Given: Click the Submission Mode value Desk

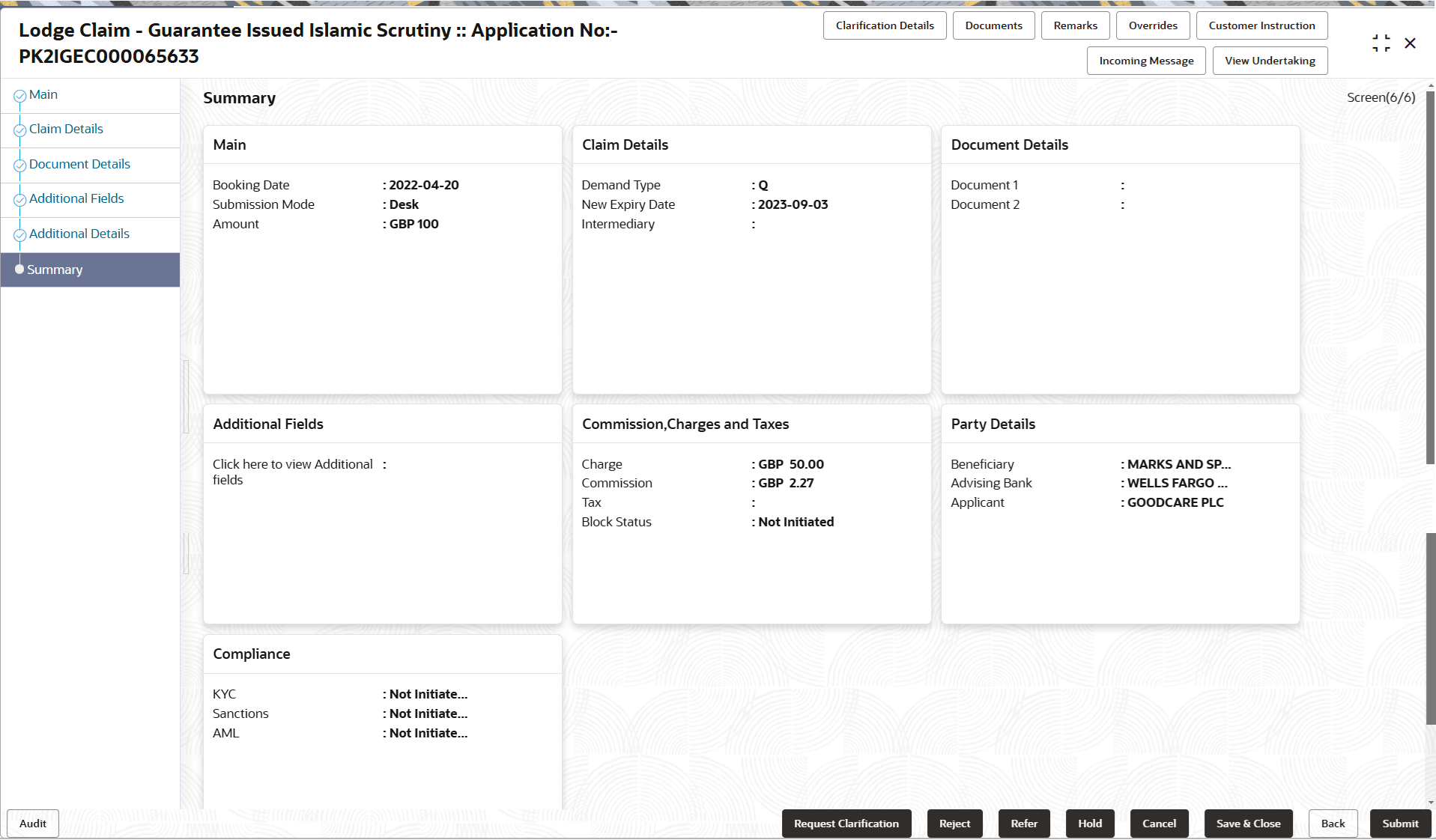Looking at the screenshot, I should pyautogui.click(x=404, y=204).
